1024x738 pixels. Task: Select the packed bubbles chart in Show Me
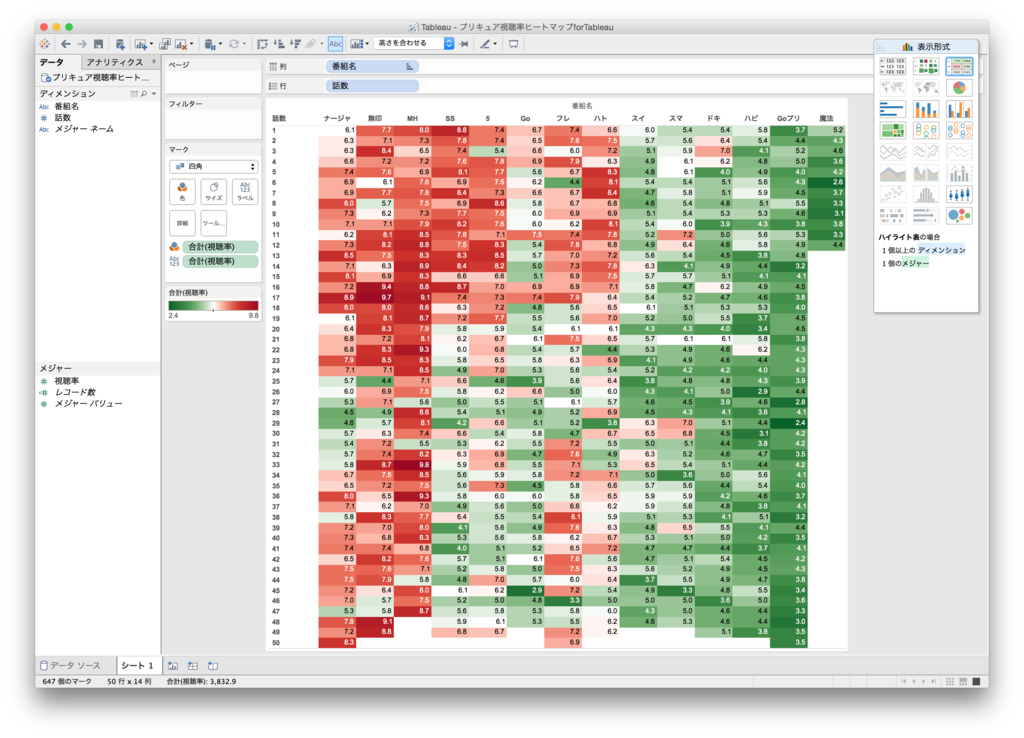pyautogui.click(x=959, y=216)
